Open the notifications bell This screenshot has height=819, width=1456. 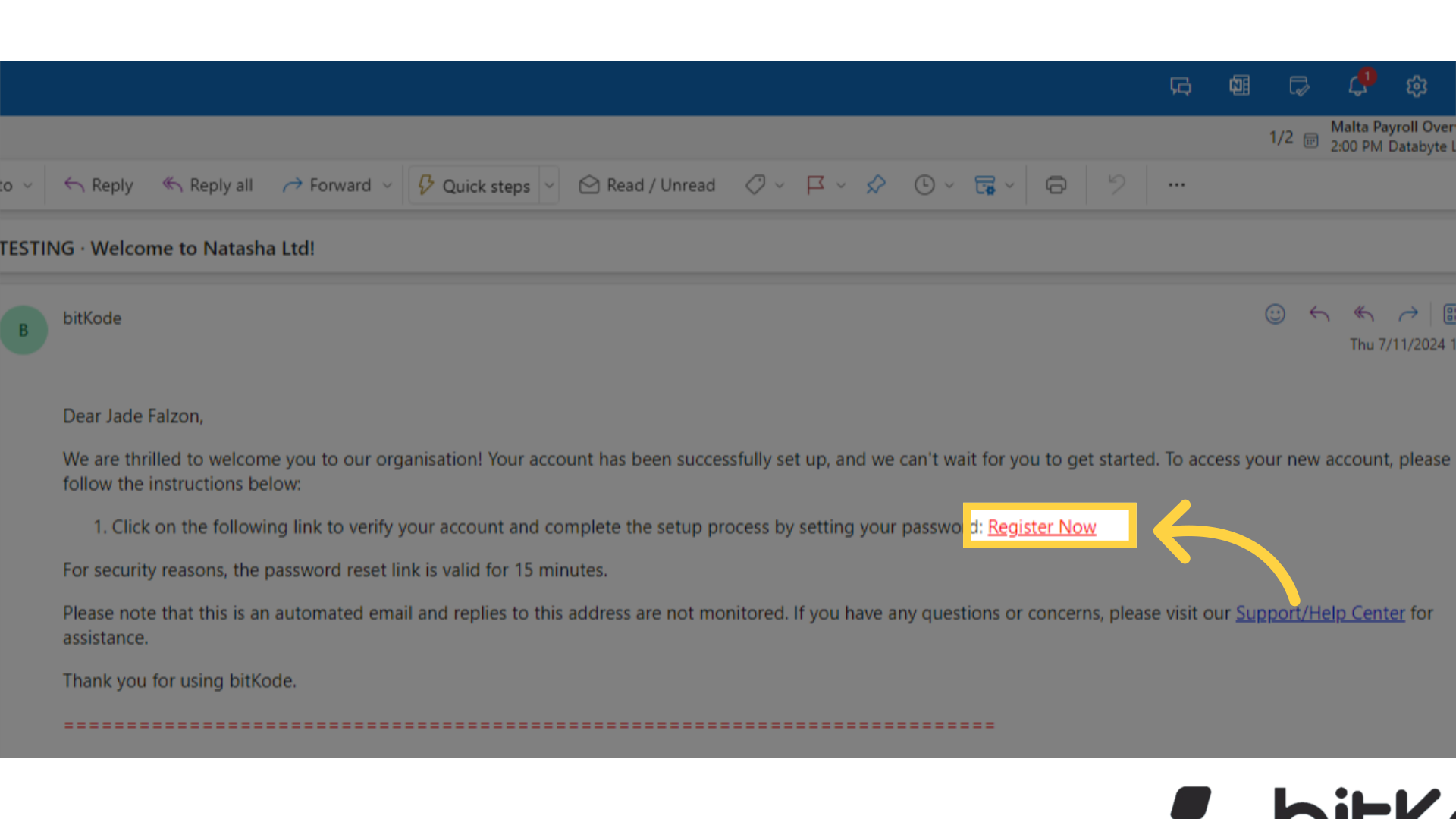coord(1357,86)
